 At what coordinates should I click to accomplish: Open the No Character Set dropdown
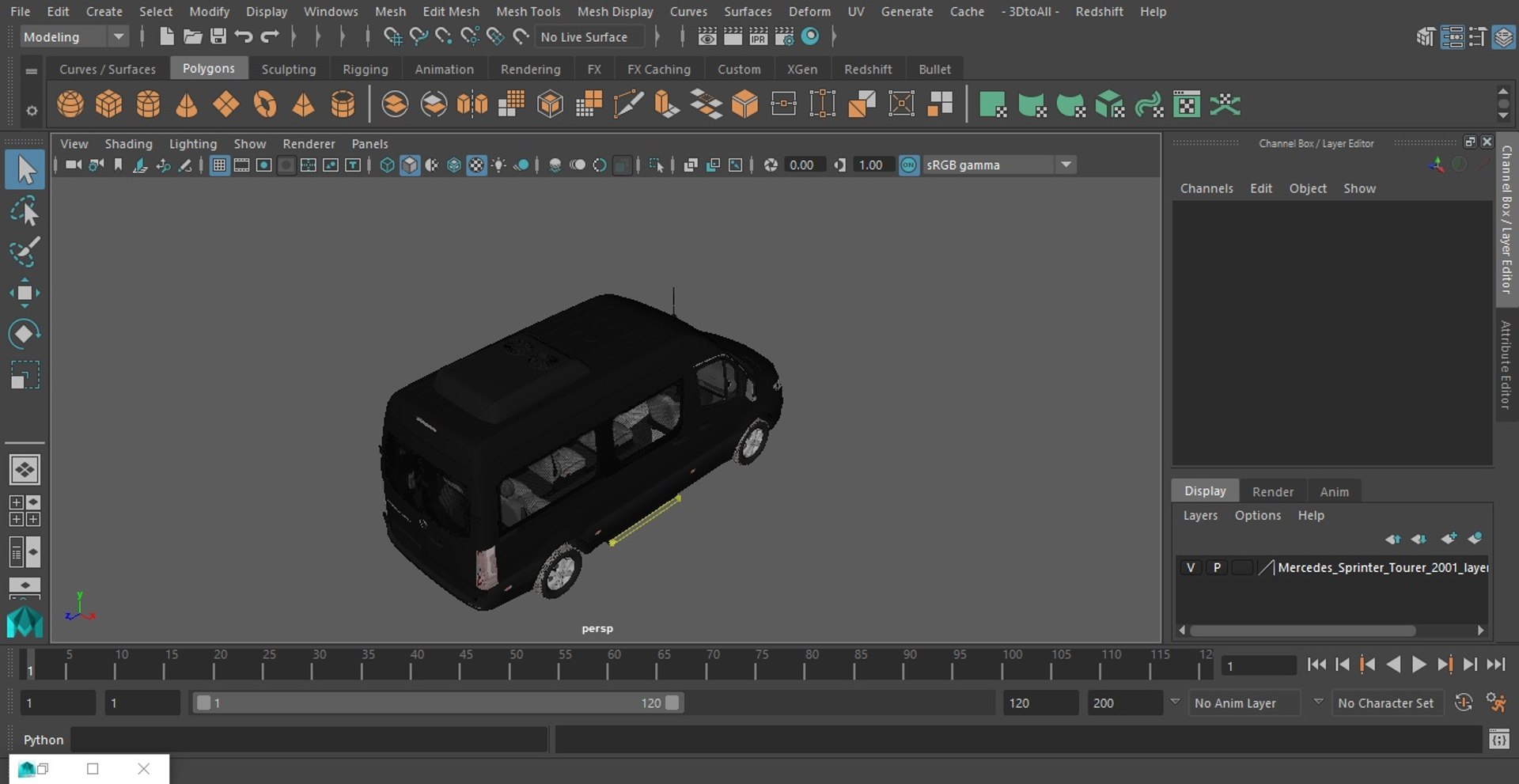pos(1388,703)
